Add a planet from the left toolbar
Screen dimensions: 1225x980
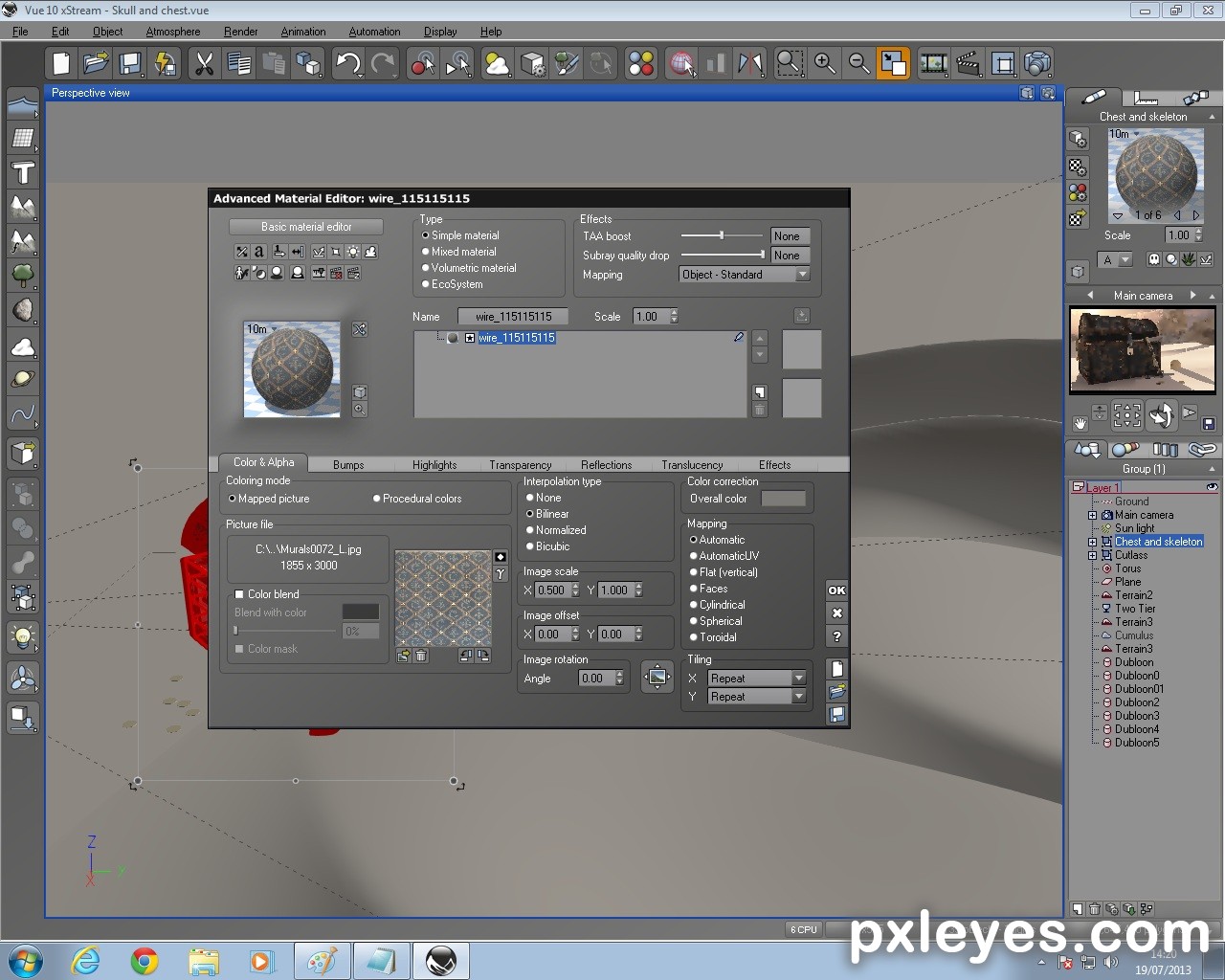click(23, 380)
